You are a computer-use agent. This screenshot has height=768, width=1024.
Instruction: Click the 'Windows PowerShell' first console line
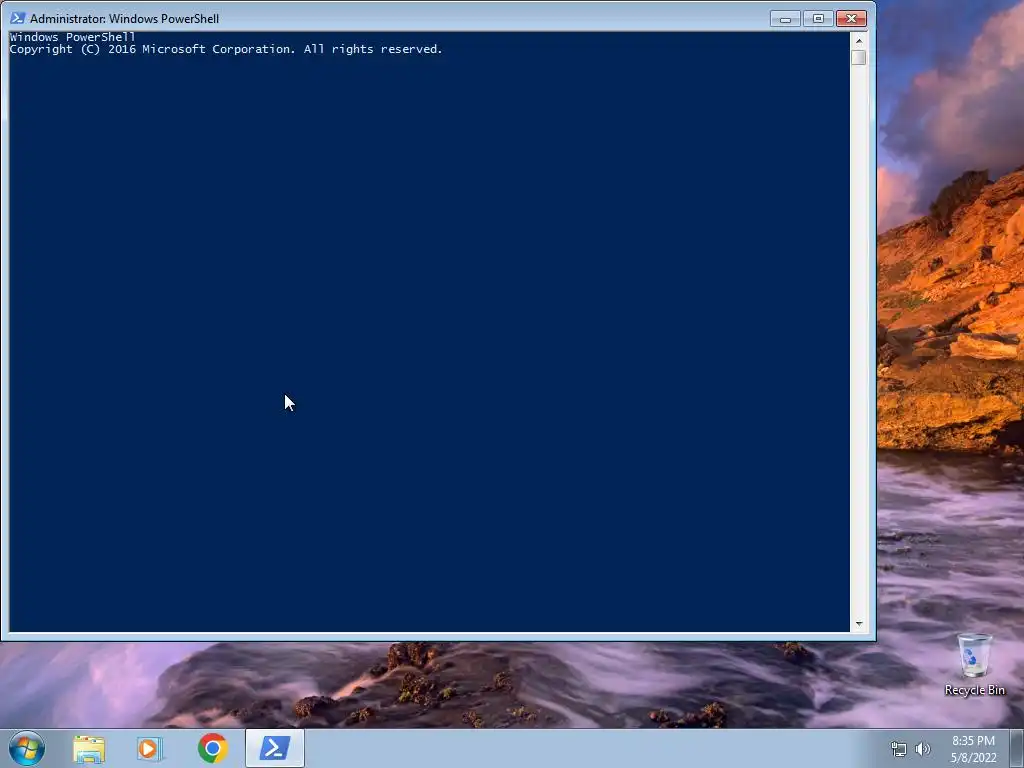(72, 37)
